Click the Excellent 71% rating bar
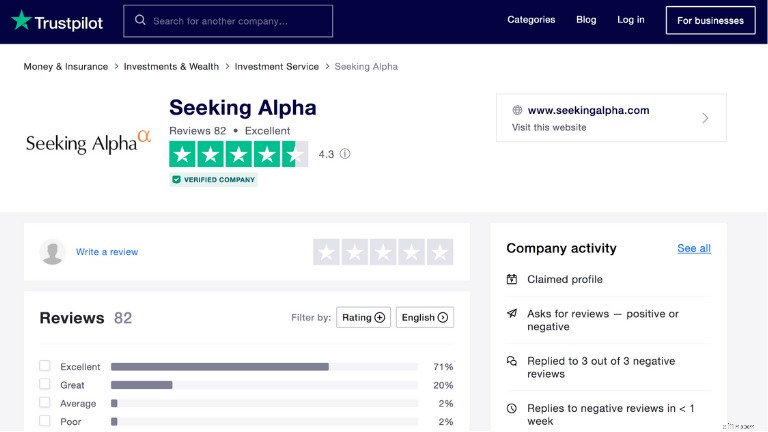768x432 pixels. [264, 367]
